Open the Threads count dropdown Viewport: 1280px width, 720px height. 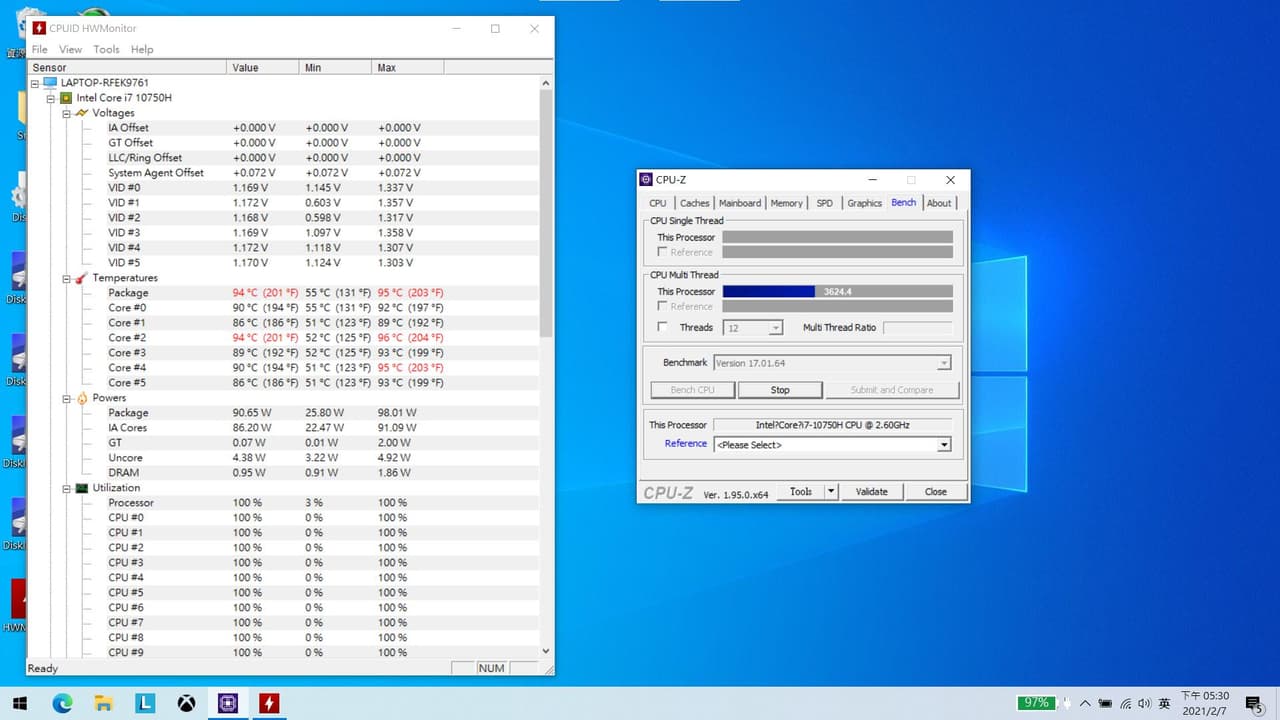(775, 328)
